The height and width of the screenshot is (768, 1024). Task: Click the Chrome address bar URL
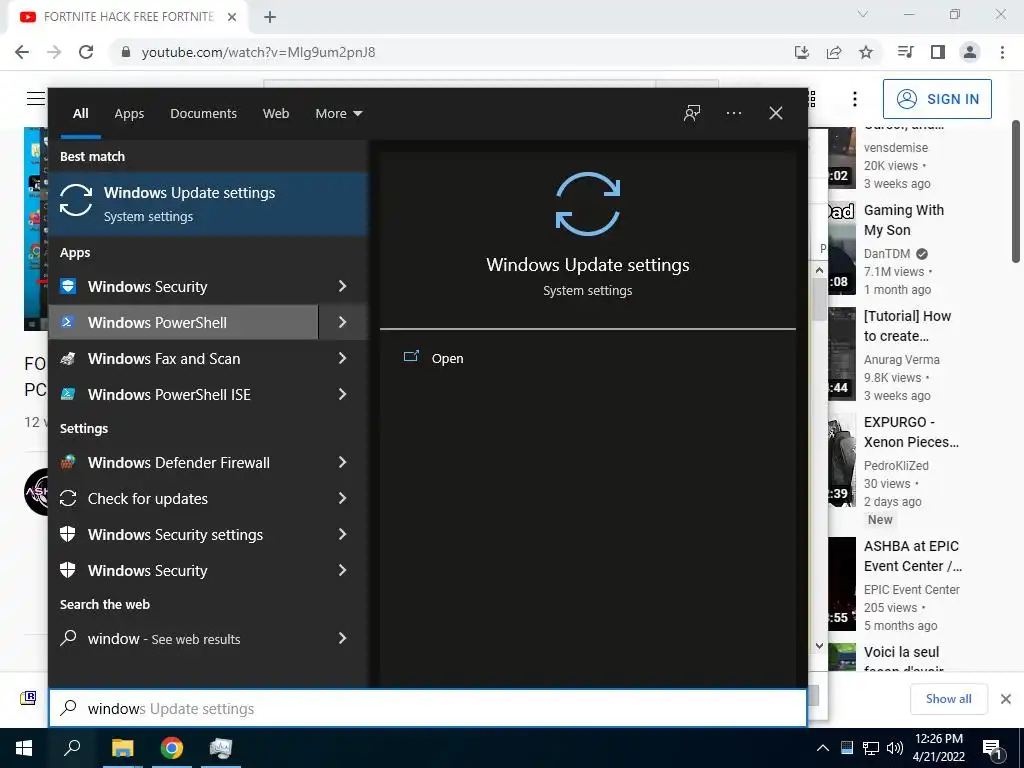259,52
